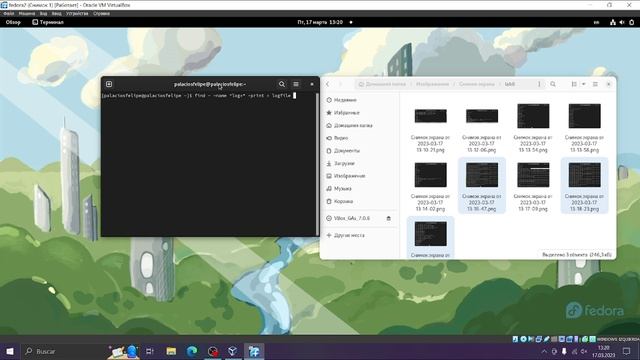Screen dimensions: 640x360
Task: Eject the VBox_GAs_7.0.6 disc
Action: coord(389,218)
